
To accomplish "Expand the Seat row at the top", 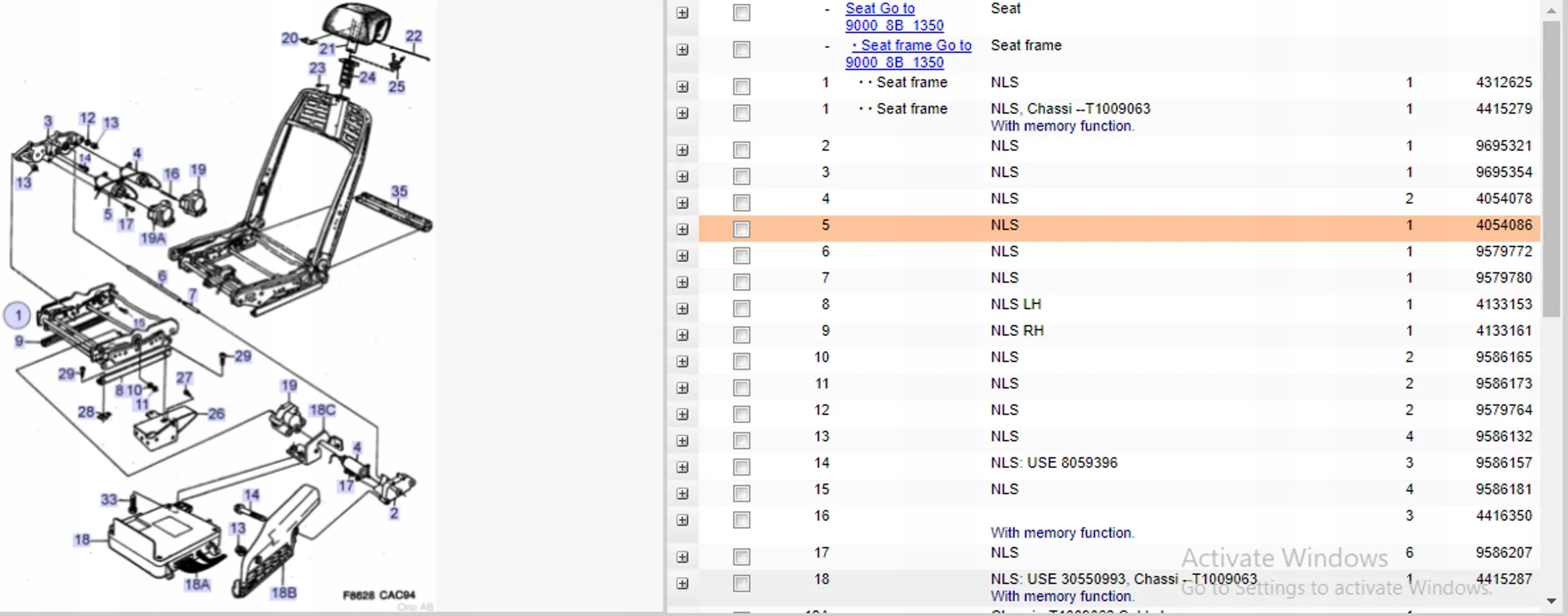I will pyautogui.click(x=682, y=13).
